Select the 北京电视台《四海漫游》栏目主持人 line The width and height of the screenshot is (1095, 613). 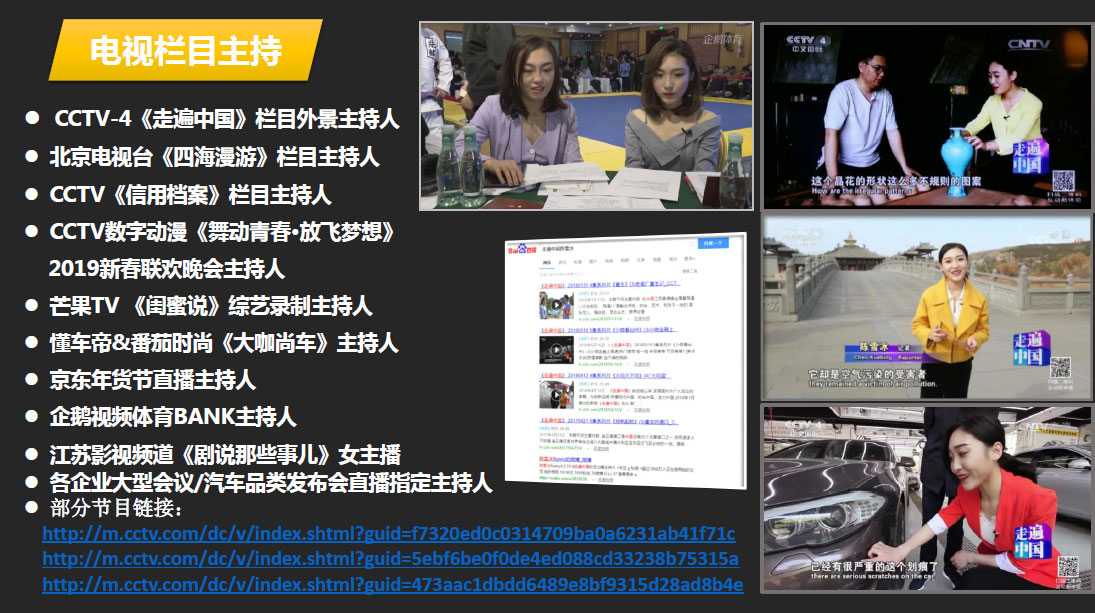point(214,156)
